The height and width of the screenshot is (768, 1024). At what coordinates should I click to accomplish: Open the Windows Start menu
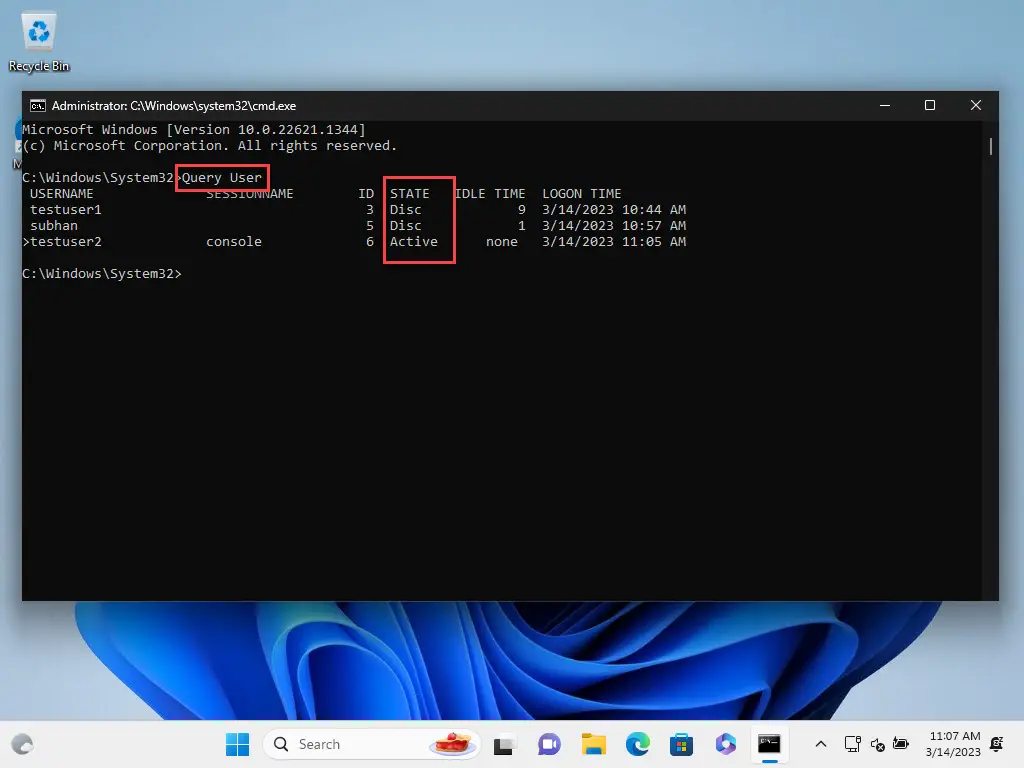pos(238,744)
